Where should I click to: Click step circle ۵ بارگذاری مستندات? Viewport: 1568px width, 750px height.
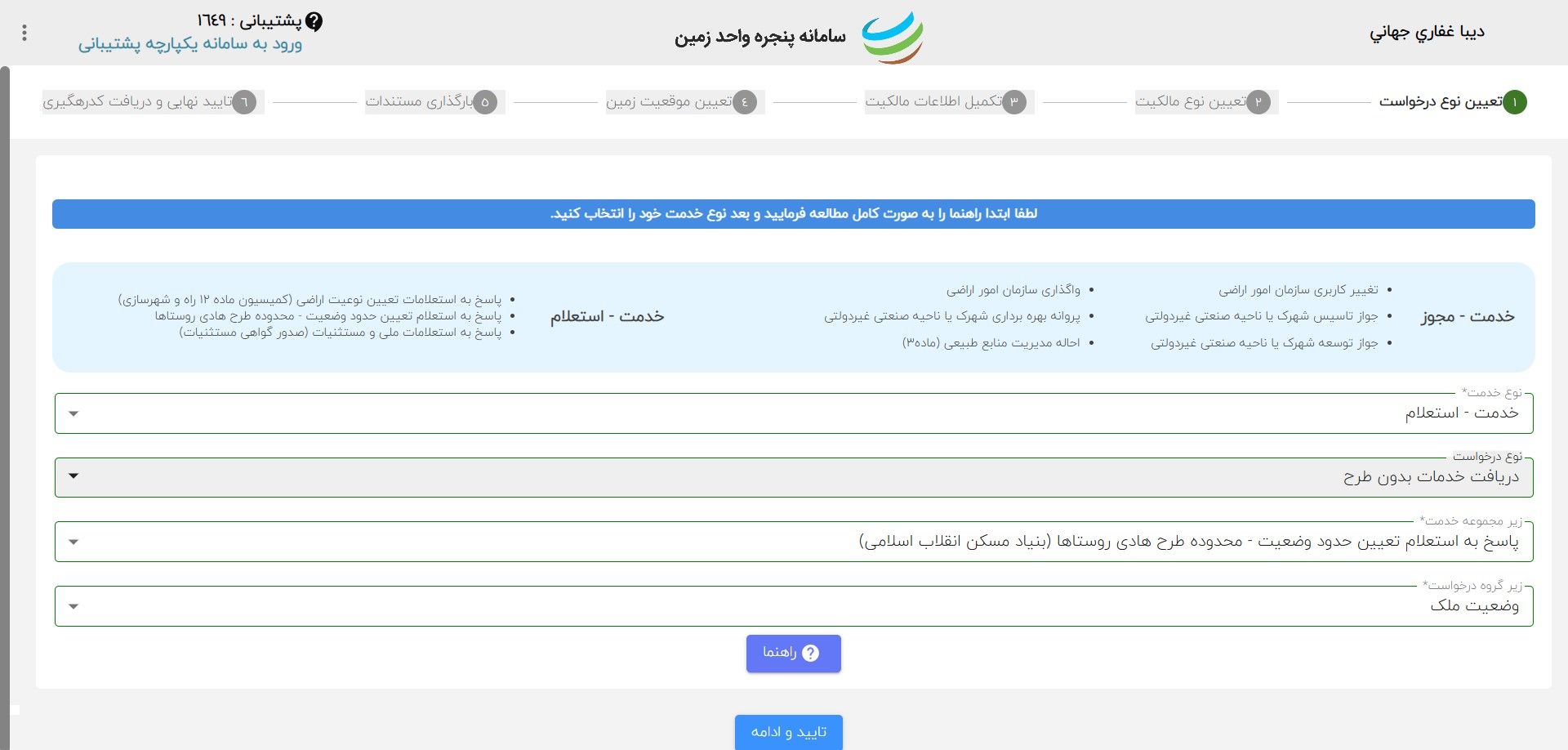click(x=488, y=102)
